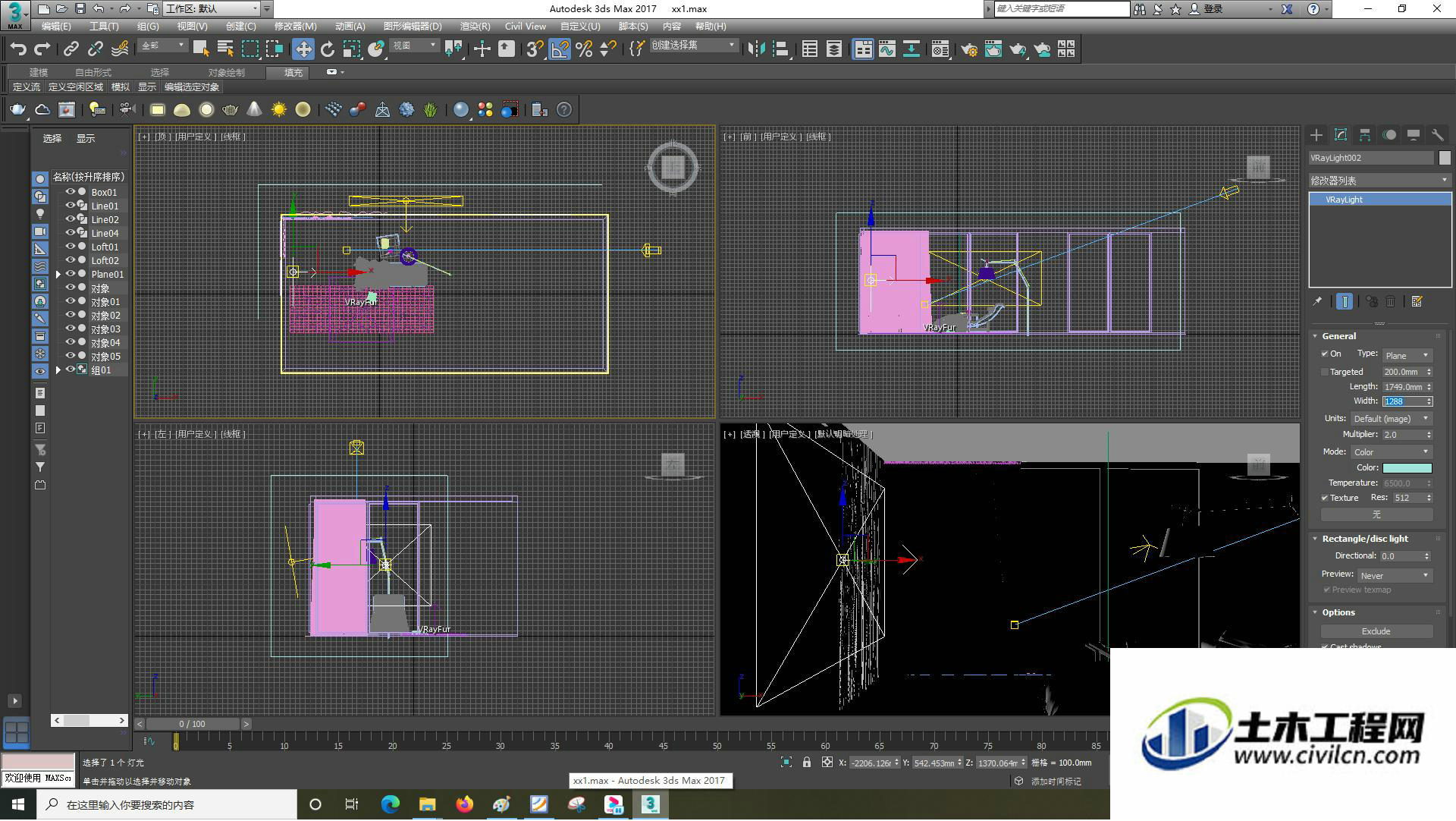The width and height of the screenshot is (1456, 821).
Task: Toggle visibility of 组01
Action: (x=70, y=370)
